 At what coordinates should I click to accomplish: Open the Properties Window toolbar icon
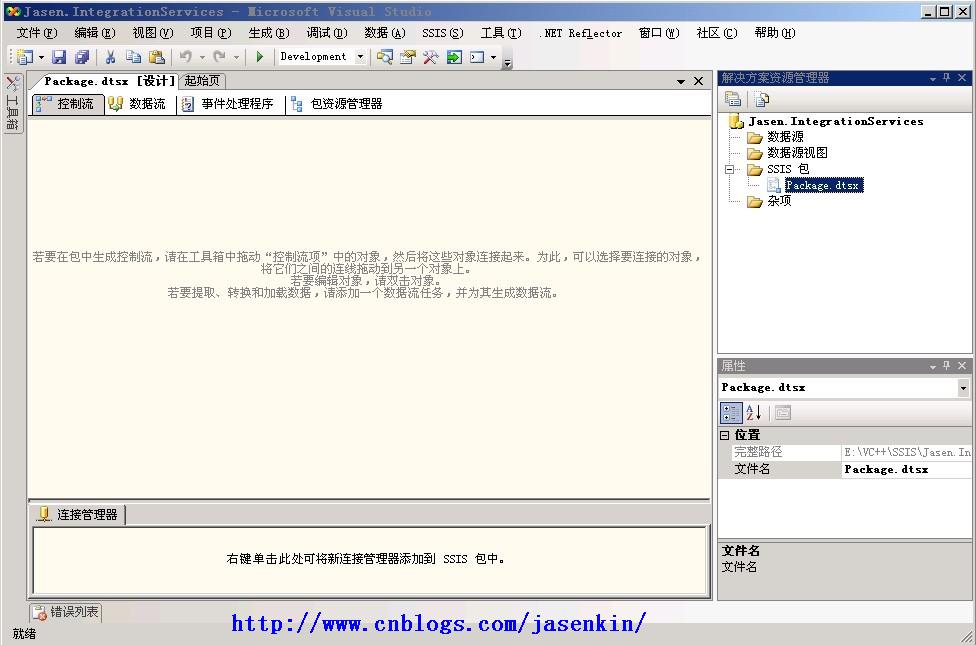coord(408,57)
